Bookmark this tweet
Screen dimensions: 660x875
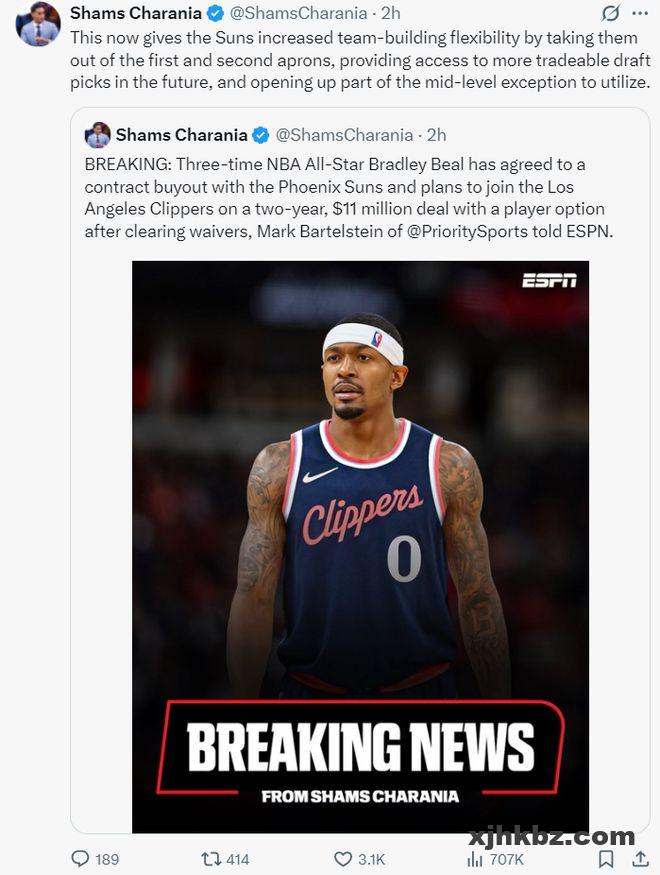click(606, 858)
